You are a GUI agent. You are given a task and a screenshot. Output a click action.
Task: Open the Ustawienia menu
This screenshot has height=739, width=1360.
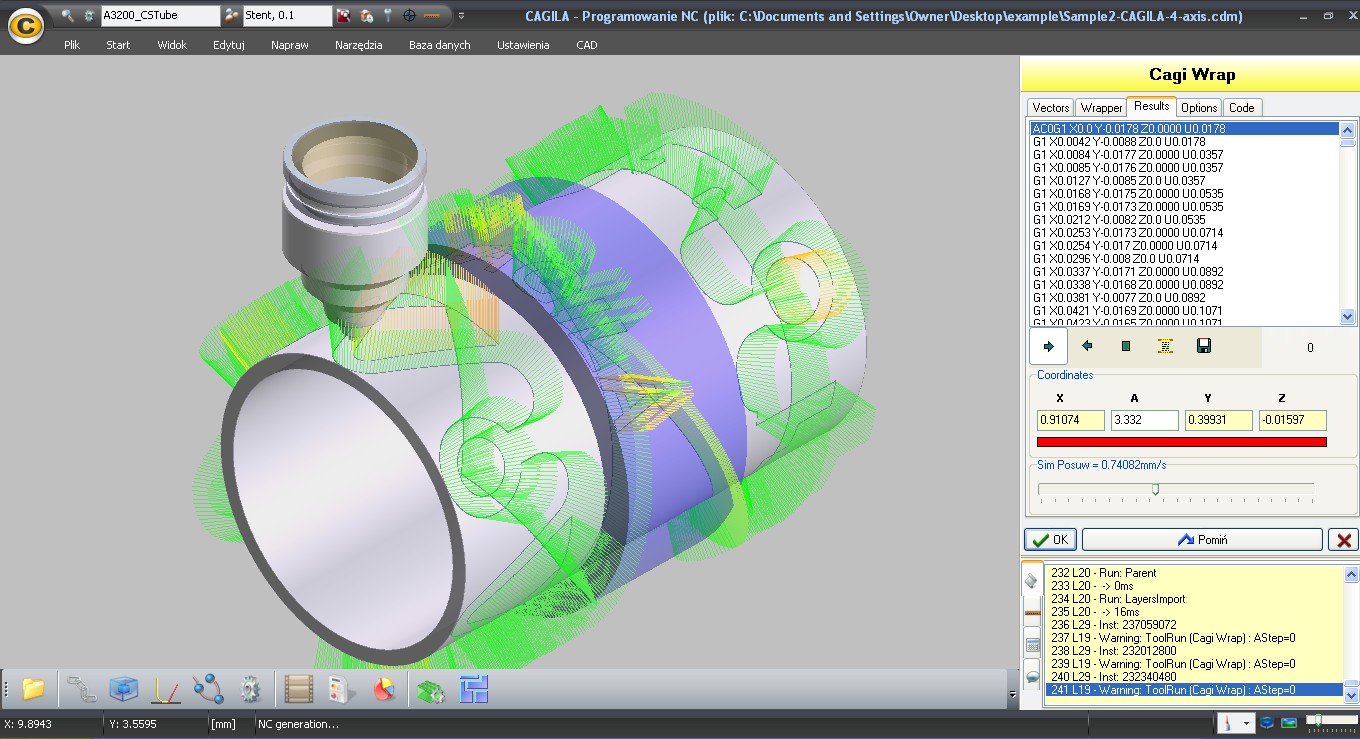[x=523, y=45]
